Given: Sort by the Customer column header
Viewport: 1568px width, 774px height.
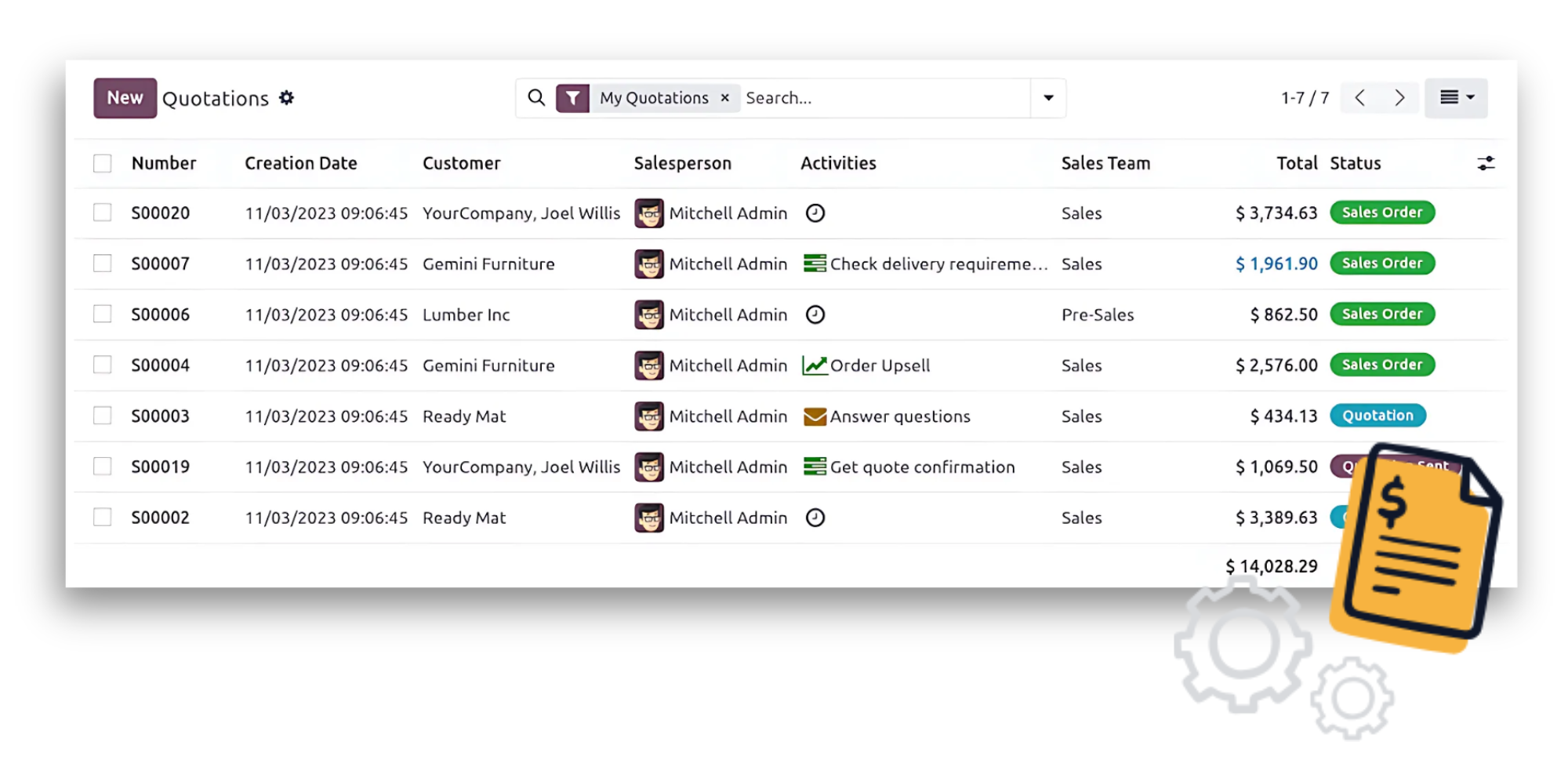Looking at the screenshot, I should (461, 163).
